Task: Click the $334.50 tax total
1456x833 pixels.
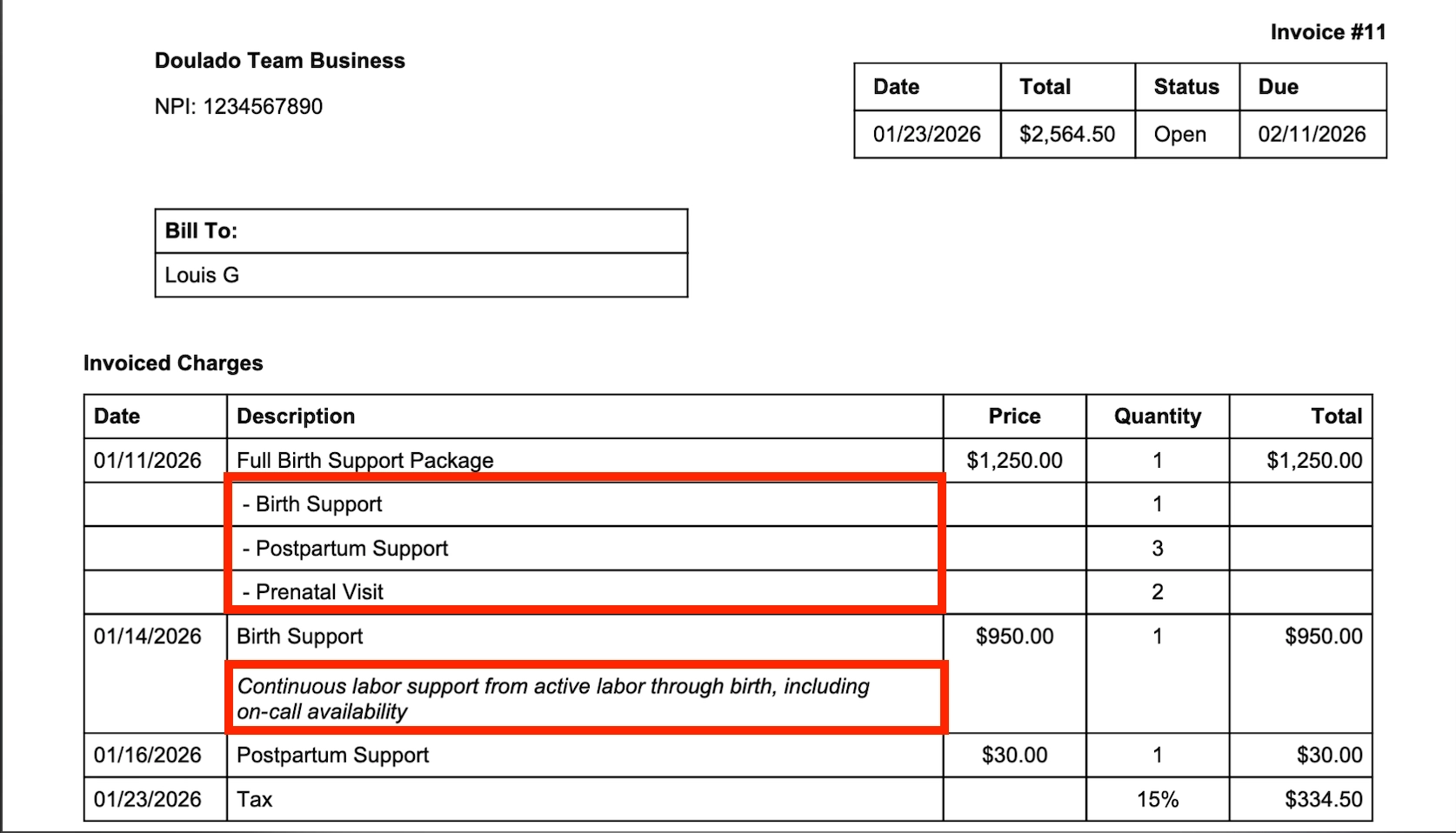Action: (1324, 799)
